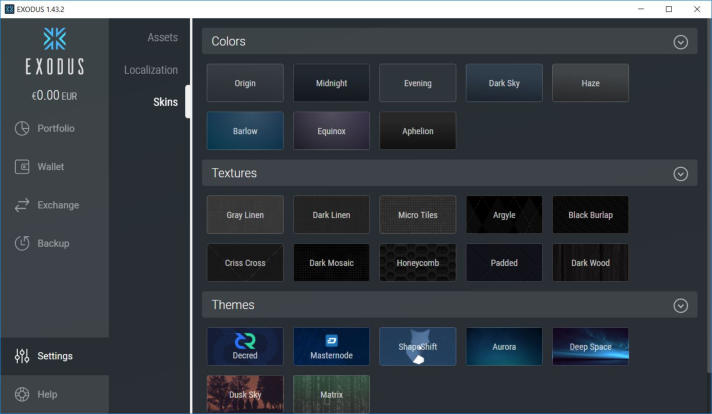Click the Help lifebuoy icon
Image resolution: width=712 pixels, height=414 pixels.
point(22,394)
